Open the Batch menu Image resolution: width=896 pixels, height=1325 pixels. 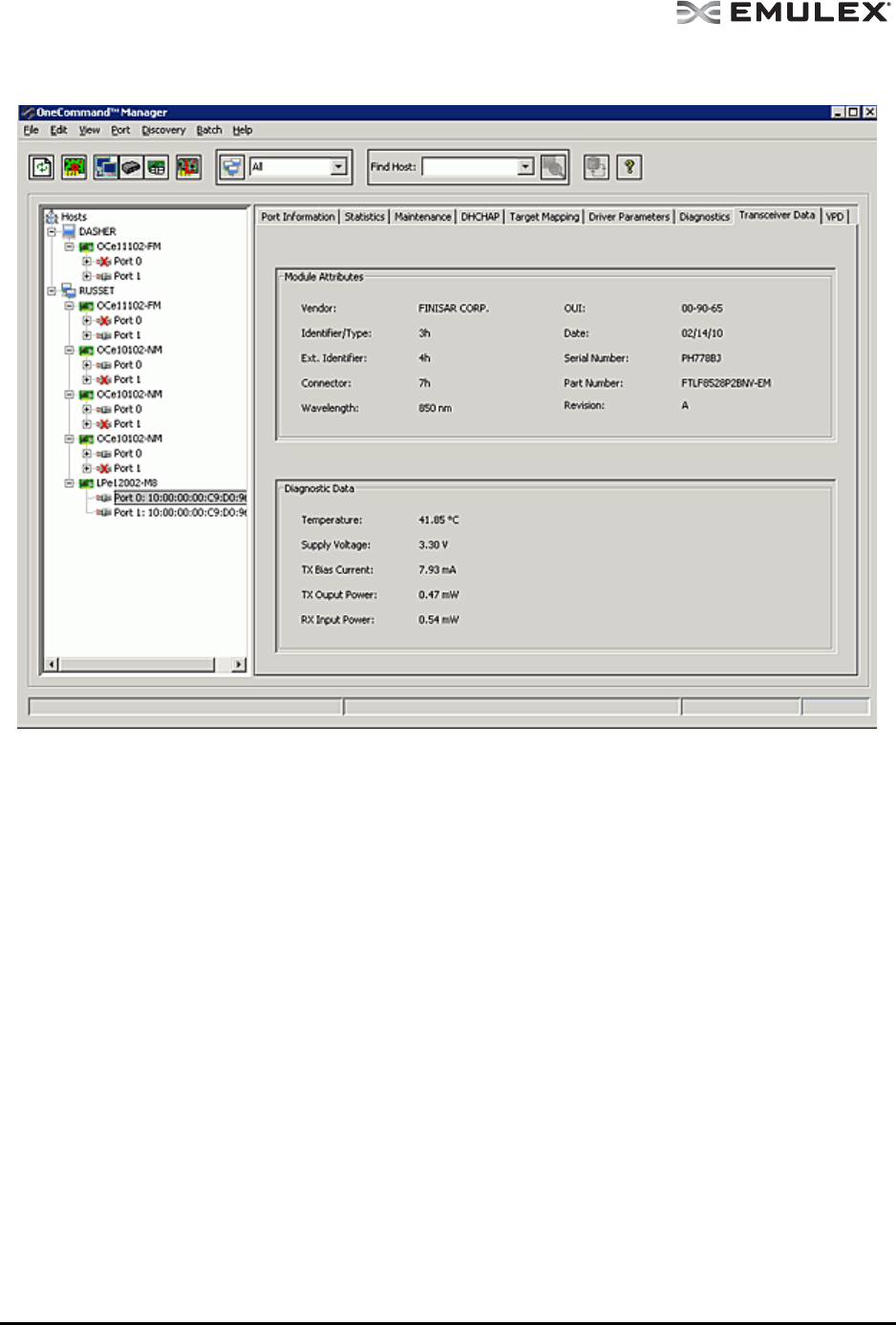(x=209, y=130)
